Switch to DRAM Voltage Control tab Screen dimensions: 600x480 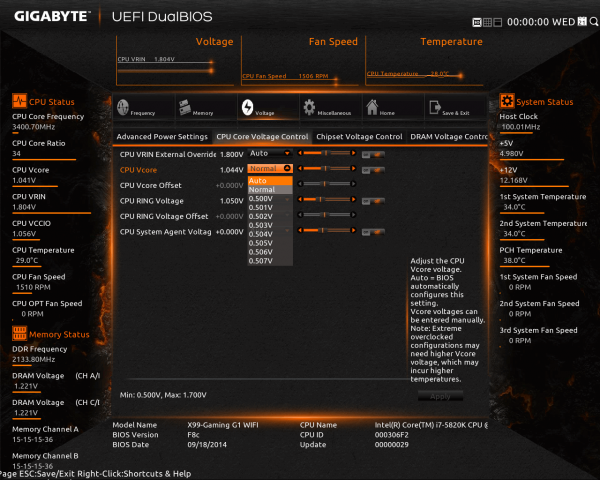[x=448, y=137]
